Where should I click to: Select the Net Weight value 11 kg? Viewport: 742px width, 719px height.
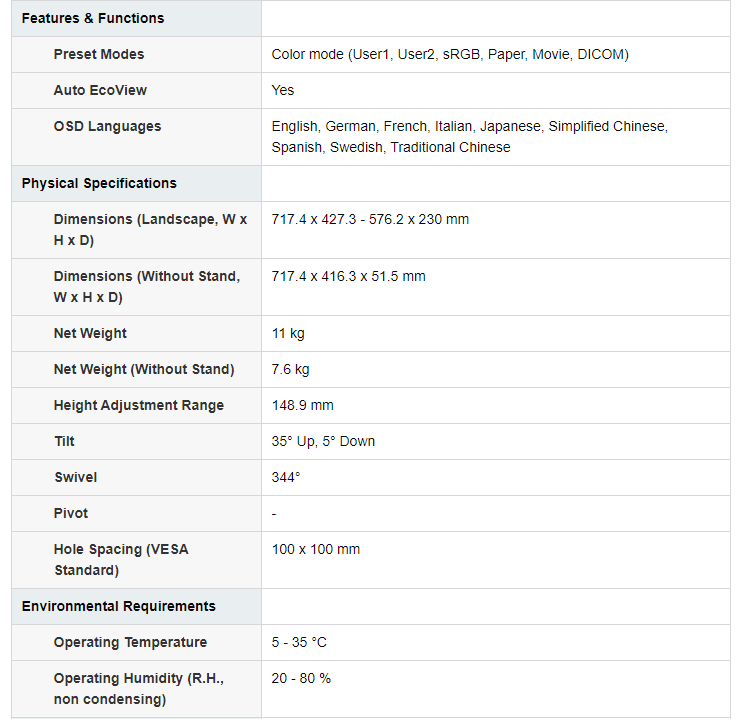288,333
